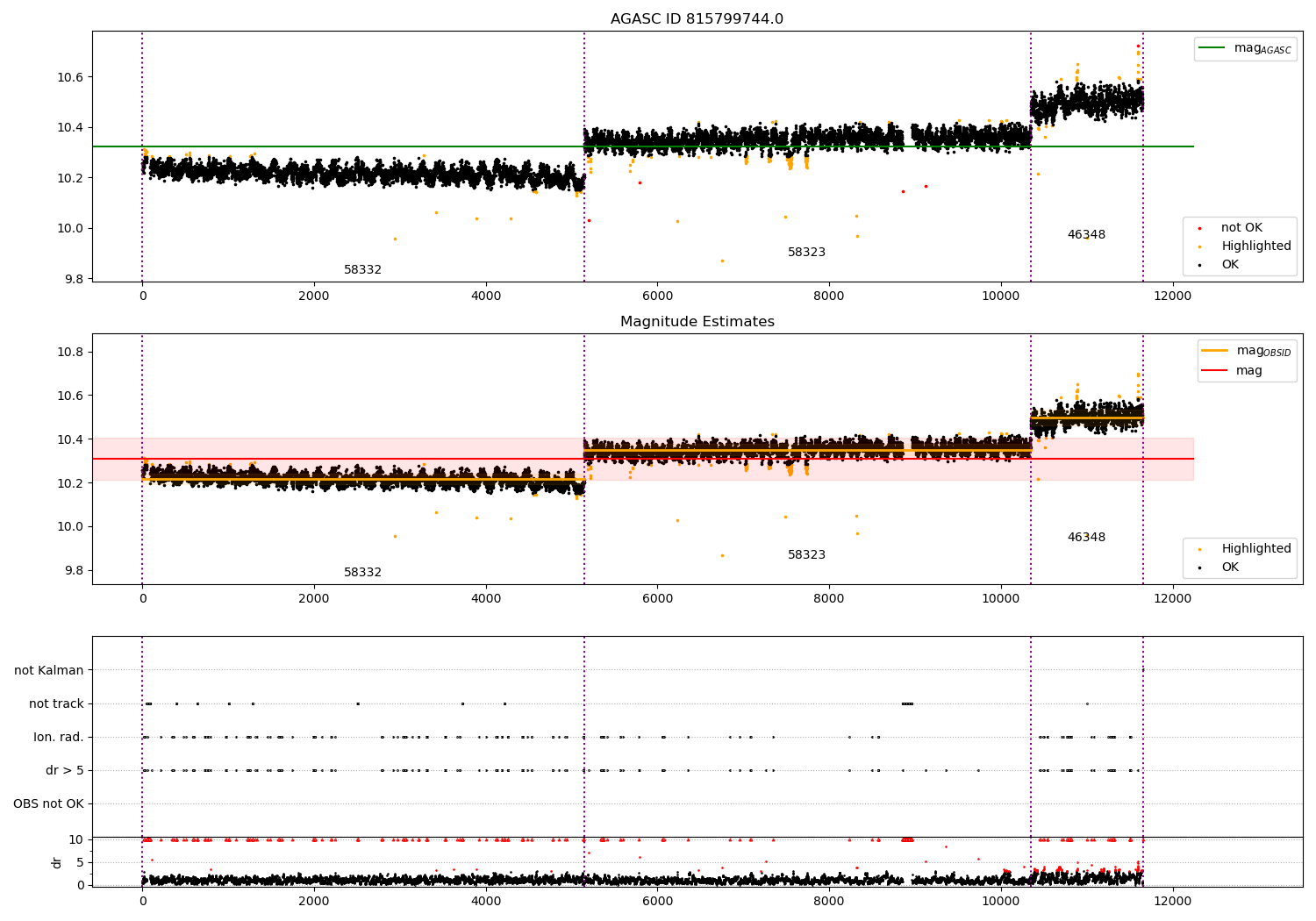Image resolution: width=1316 pixels, height=921 pixels.
Task: Click the red 'mag' legend entry
Action: point(1232,371)
